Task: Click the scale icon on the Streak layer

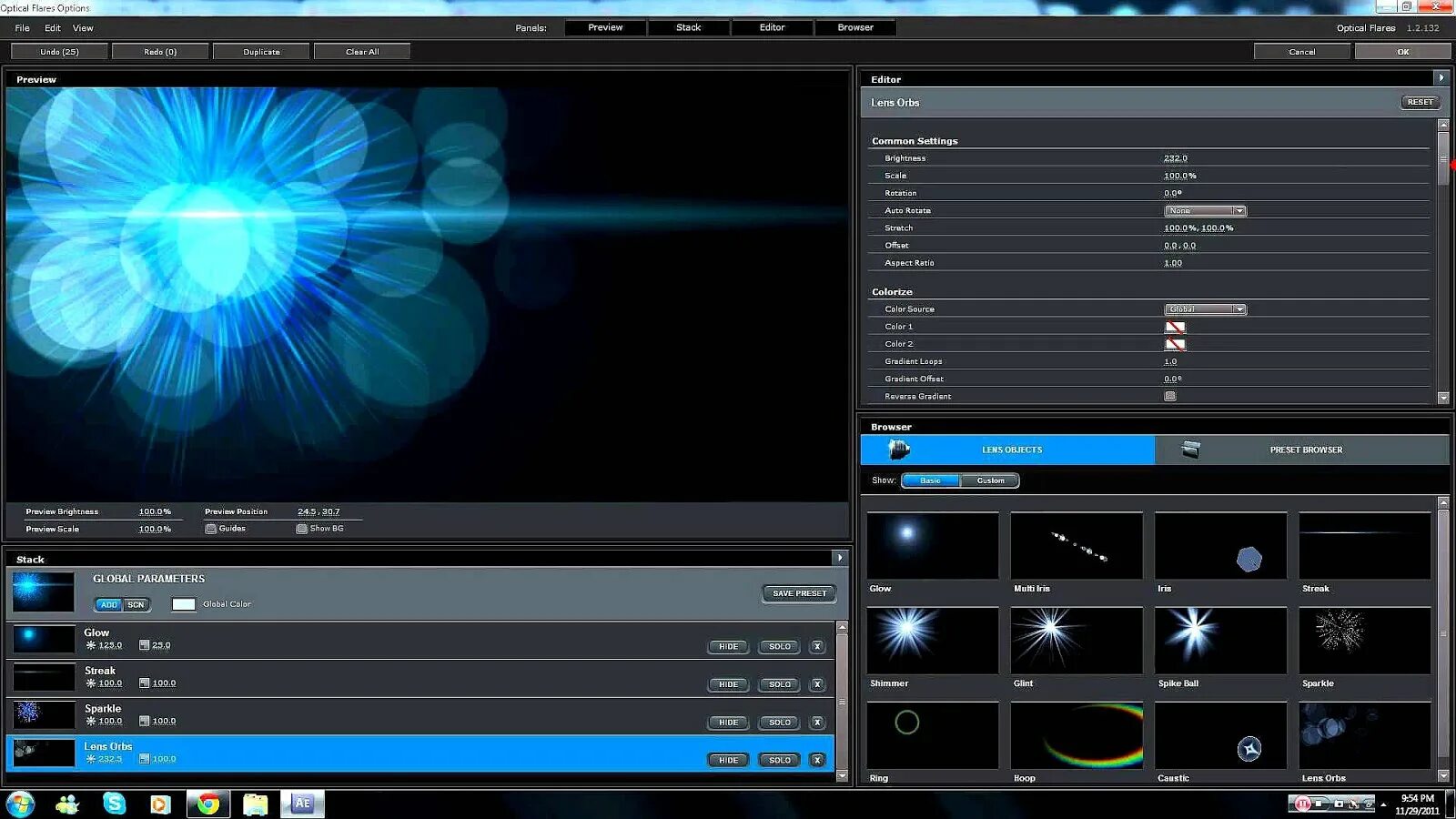Action: point(143,682)
